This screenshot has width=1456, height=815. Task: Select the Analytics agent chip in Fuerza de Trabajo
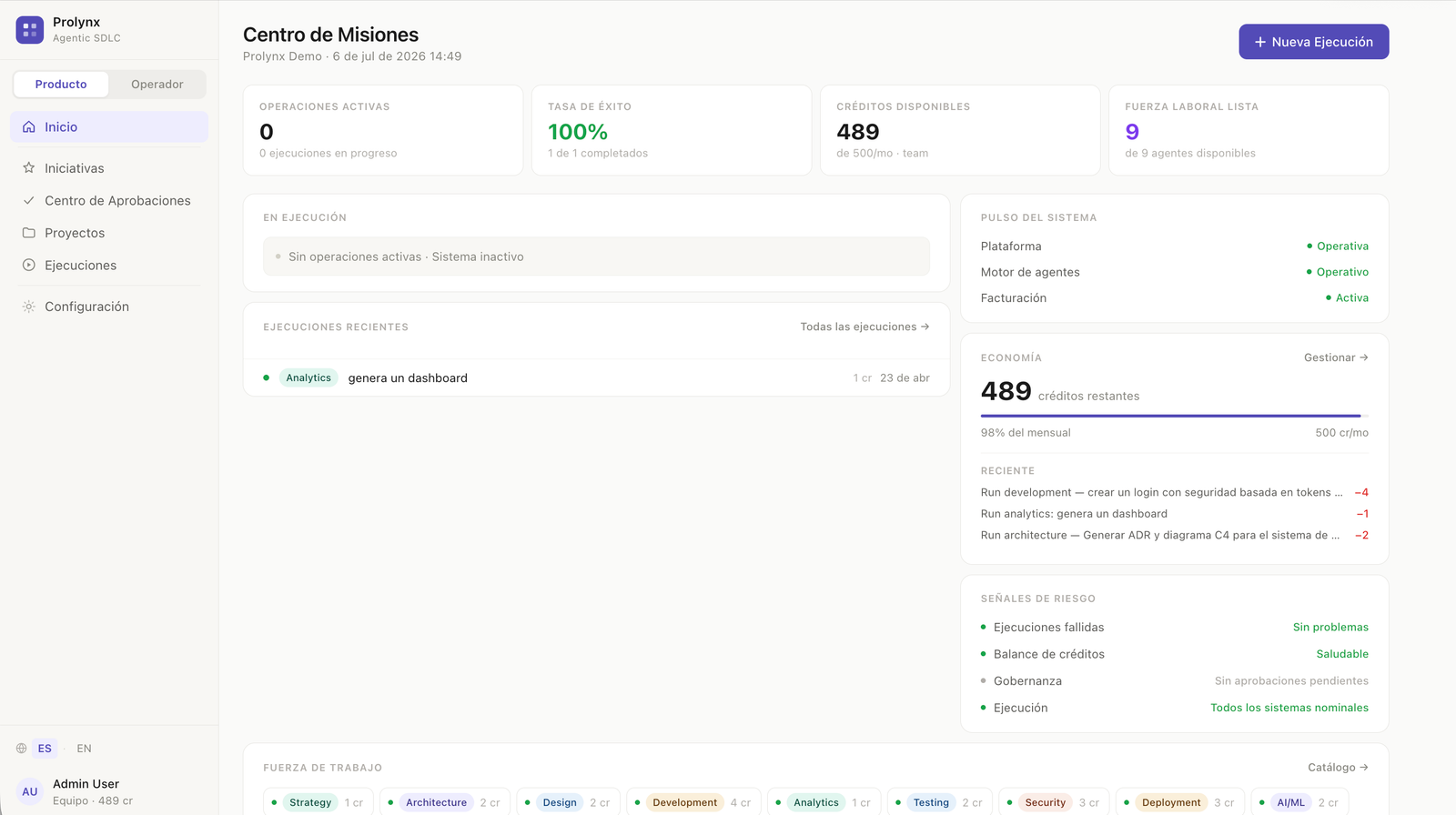[824, 802]
